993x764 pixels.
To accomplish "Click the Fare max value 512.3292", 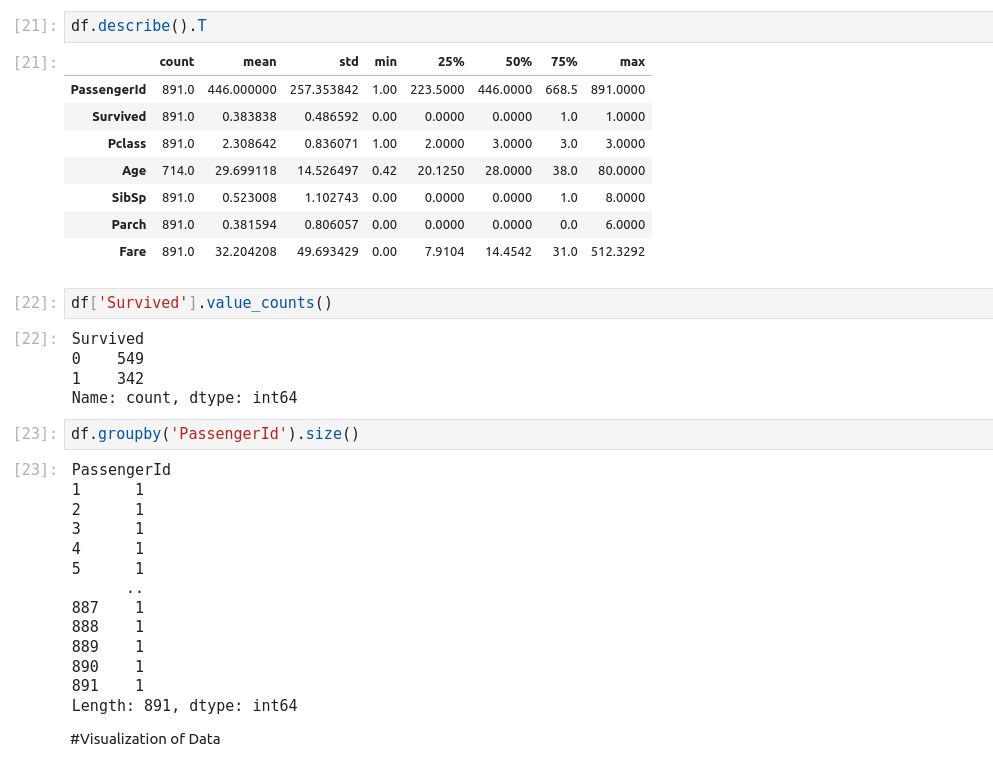I will point(617,252).
